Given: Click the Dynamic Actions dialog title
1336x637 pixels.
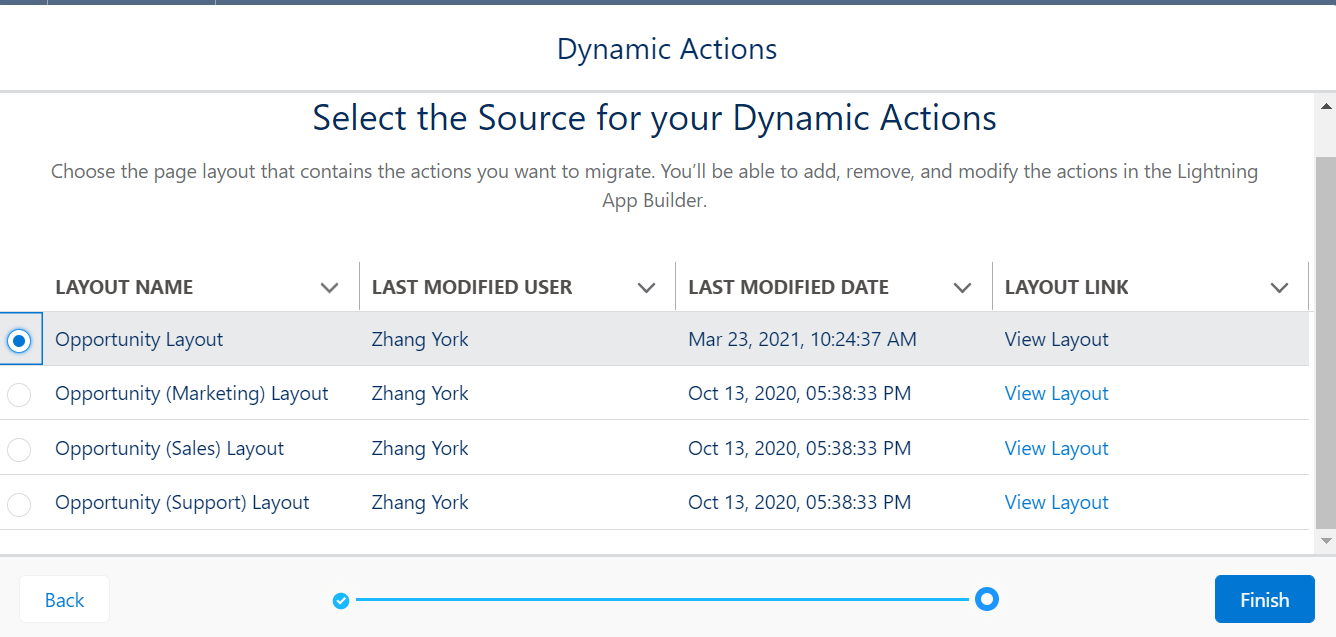Looking at the screenshot, I should pos(667,49).
